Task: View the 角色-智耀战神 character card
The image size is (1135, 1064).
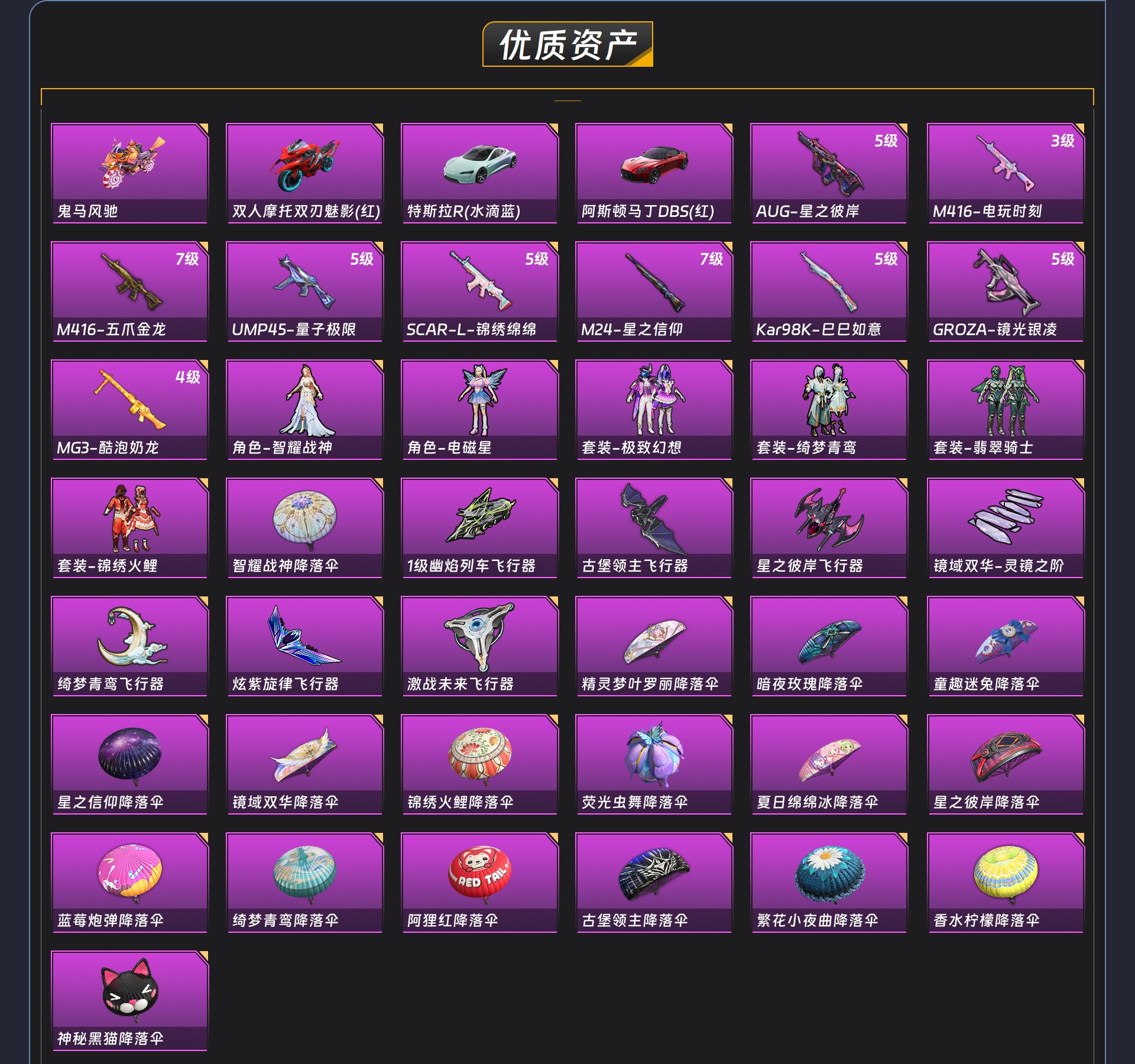Action: pos(305,410)
